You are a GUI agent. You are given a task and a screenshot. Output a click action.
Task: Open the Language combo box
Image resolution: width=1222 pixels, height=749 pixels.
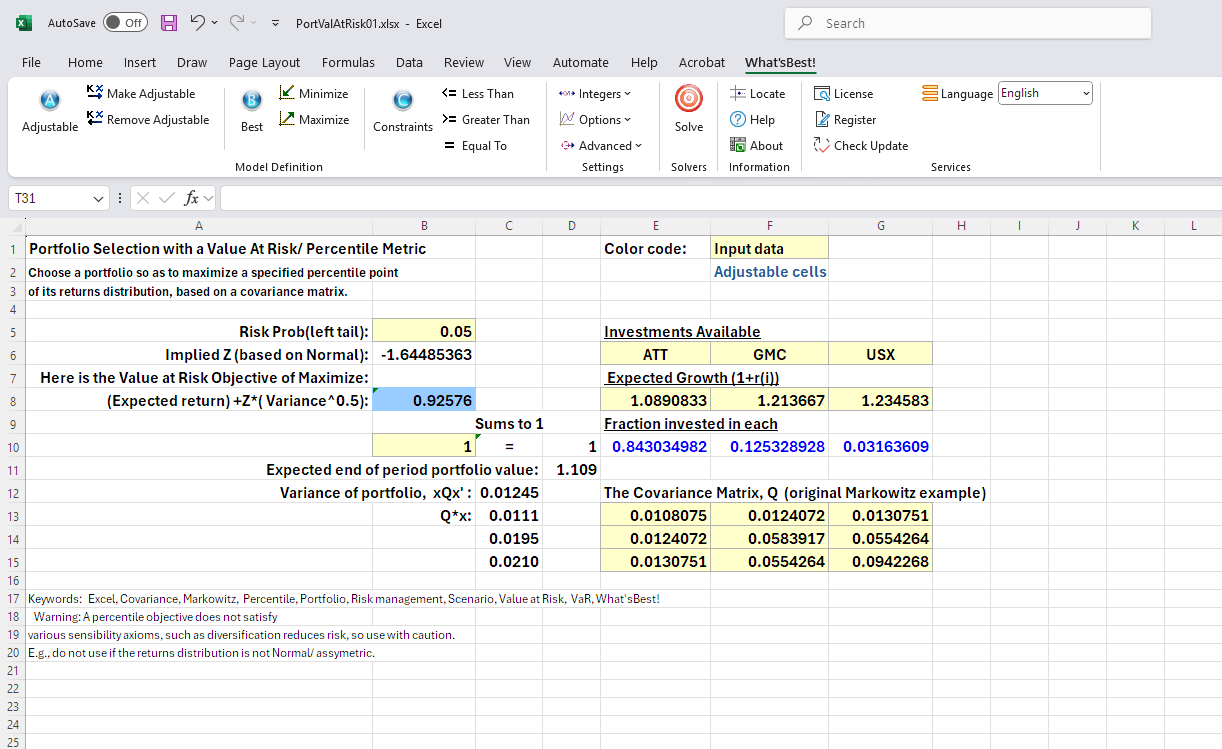[x=1045, y=94]
